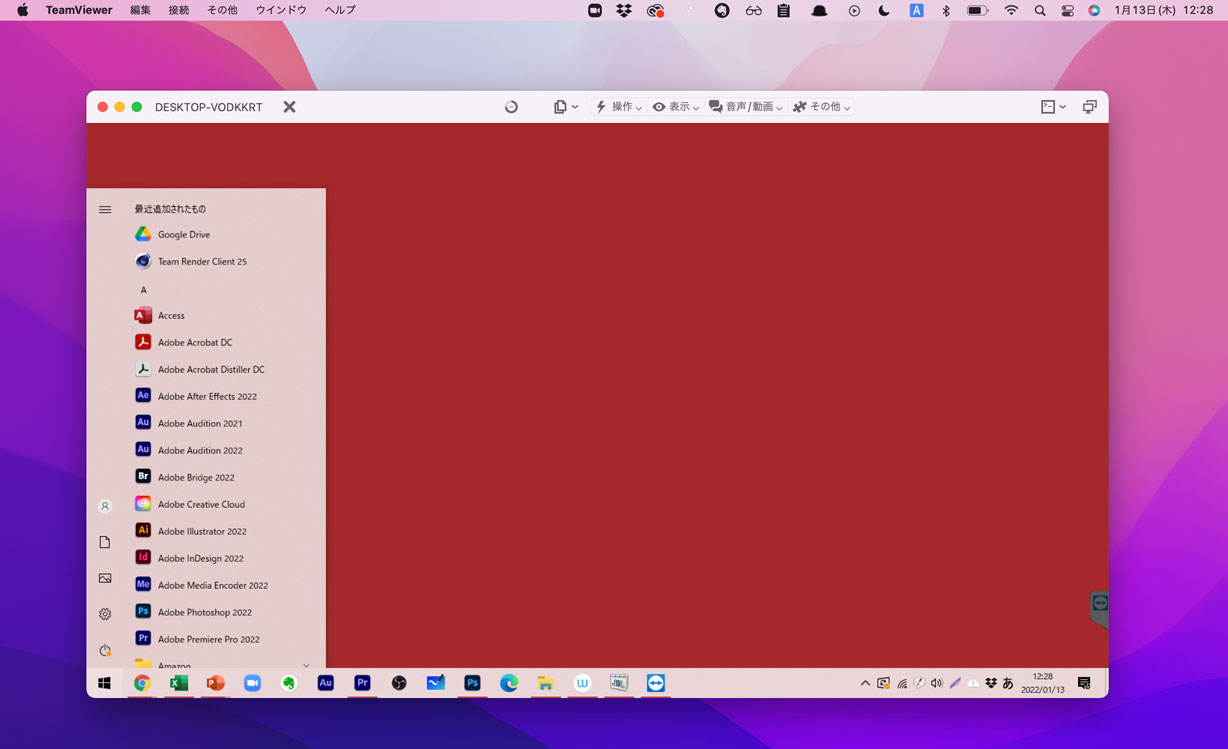The width and height of the screenshot is (1228, 749).
Task: Click the TeamViewer icon in Windows taskbar
Action: [655, 683]
